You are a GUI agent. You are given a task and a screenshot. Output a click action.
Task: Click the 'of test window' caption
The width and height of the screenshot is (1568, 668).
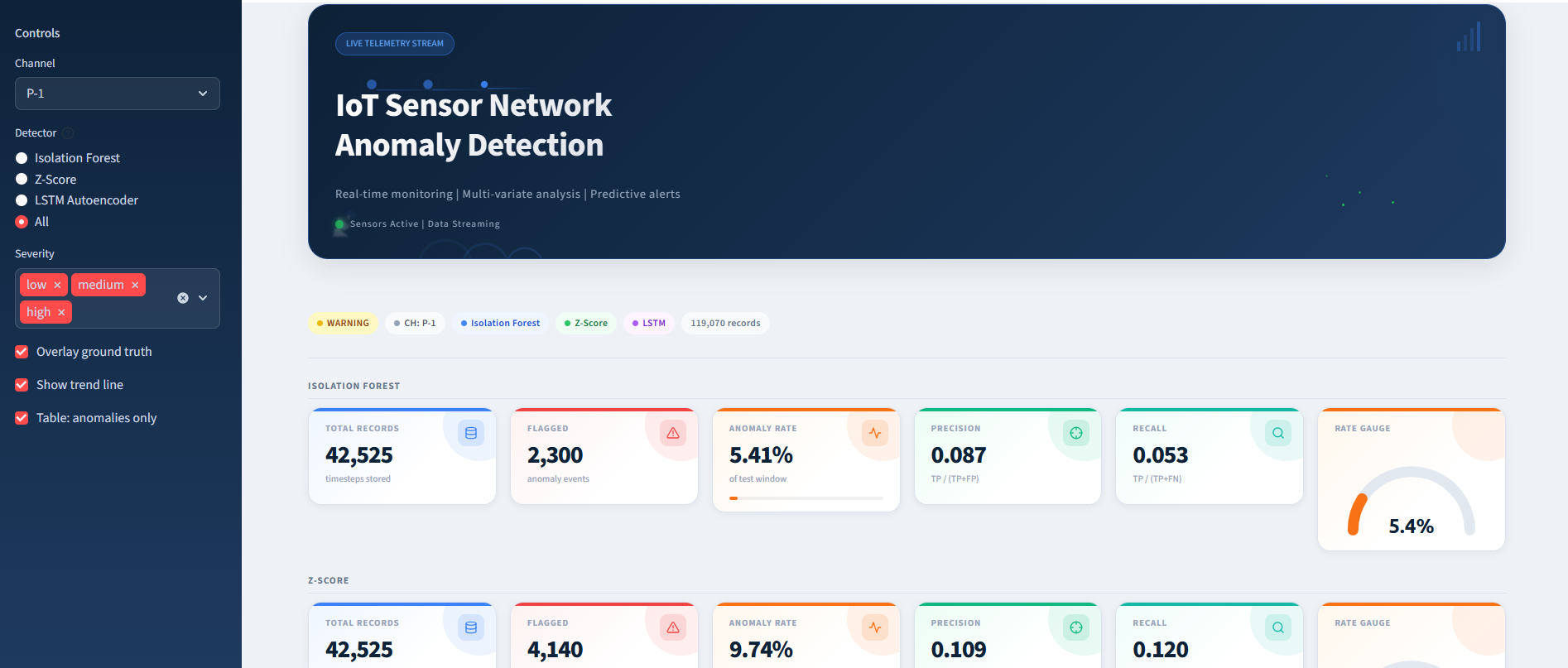point(758,479)
